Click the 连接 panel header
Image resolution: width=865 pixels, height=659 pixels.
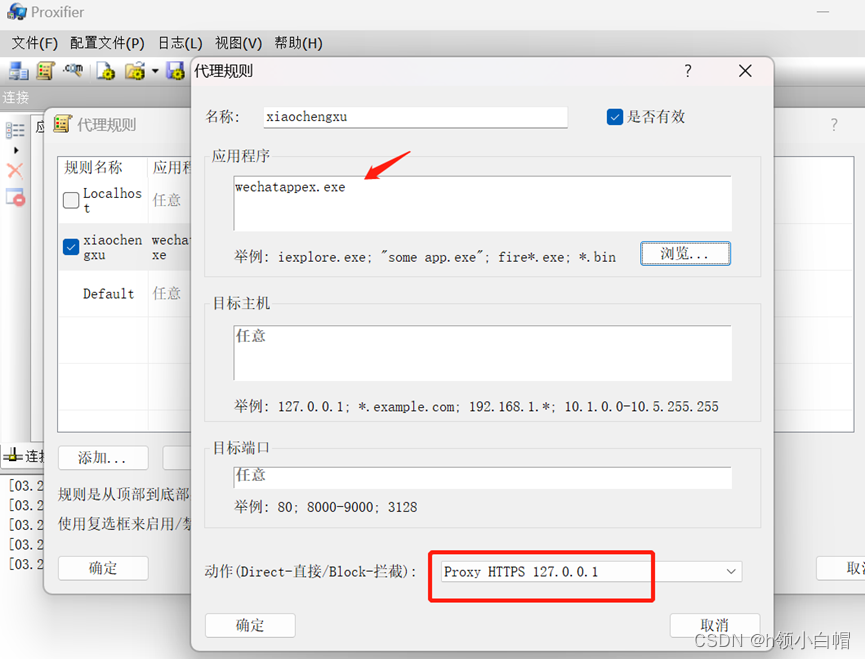15,98
